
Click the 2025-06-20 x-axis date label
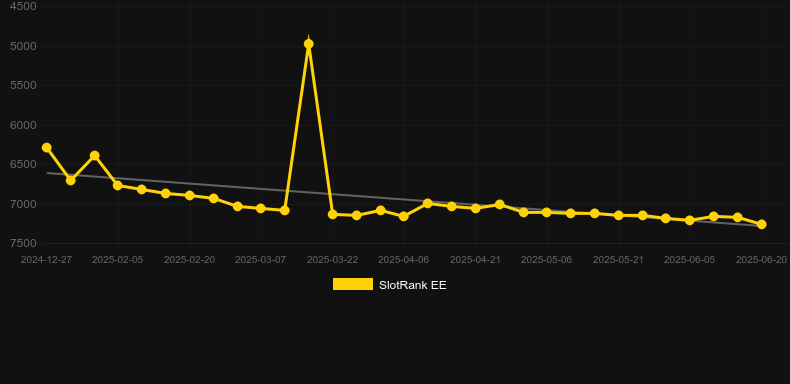(761, 260)
